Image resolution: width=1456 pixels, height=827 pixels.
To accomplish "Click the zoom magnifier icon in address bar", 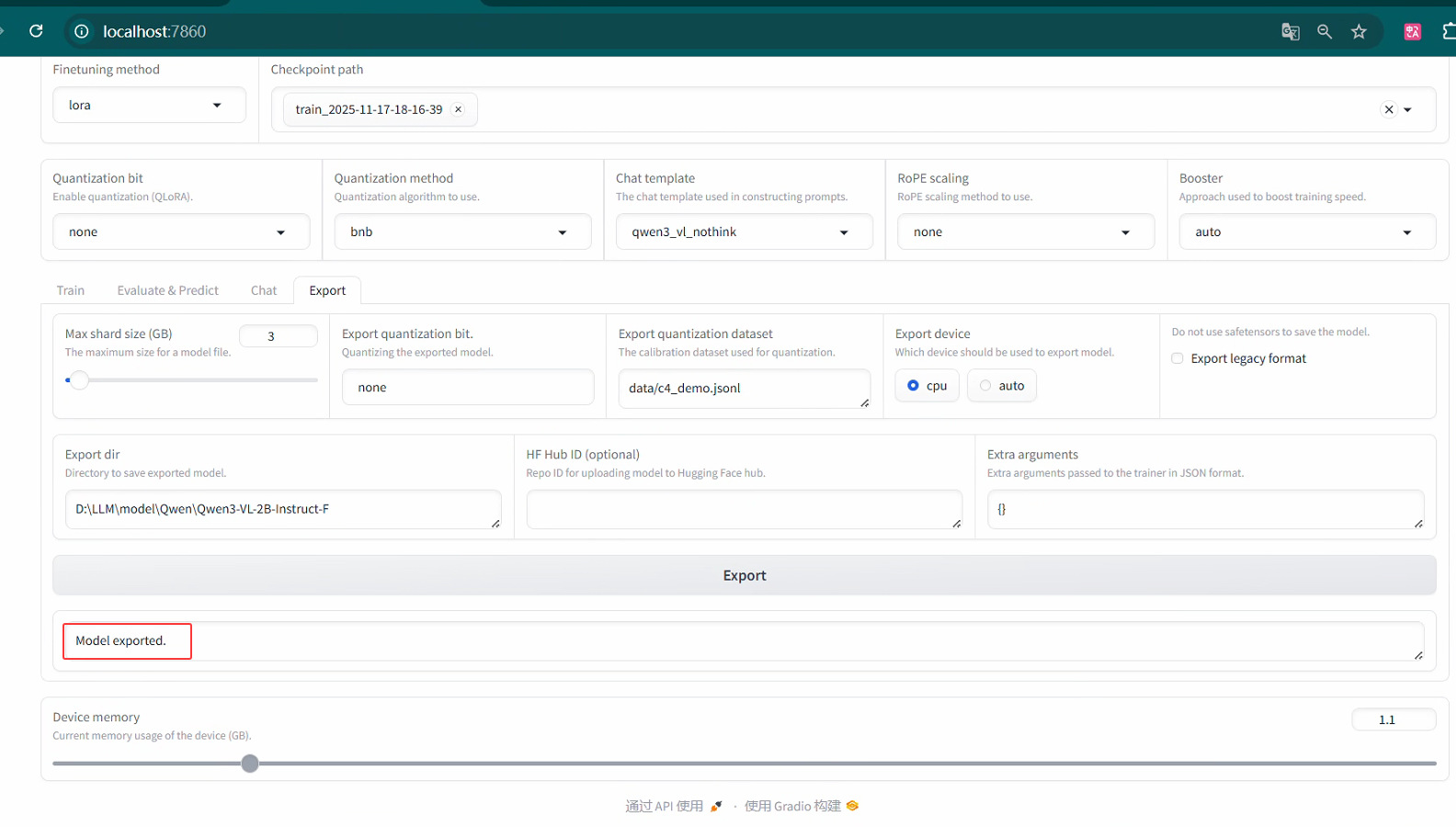I will point(1325,31).
